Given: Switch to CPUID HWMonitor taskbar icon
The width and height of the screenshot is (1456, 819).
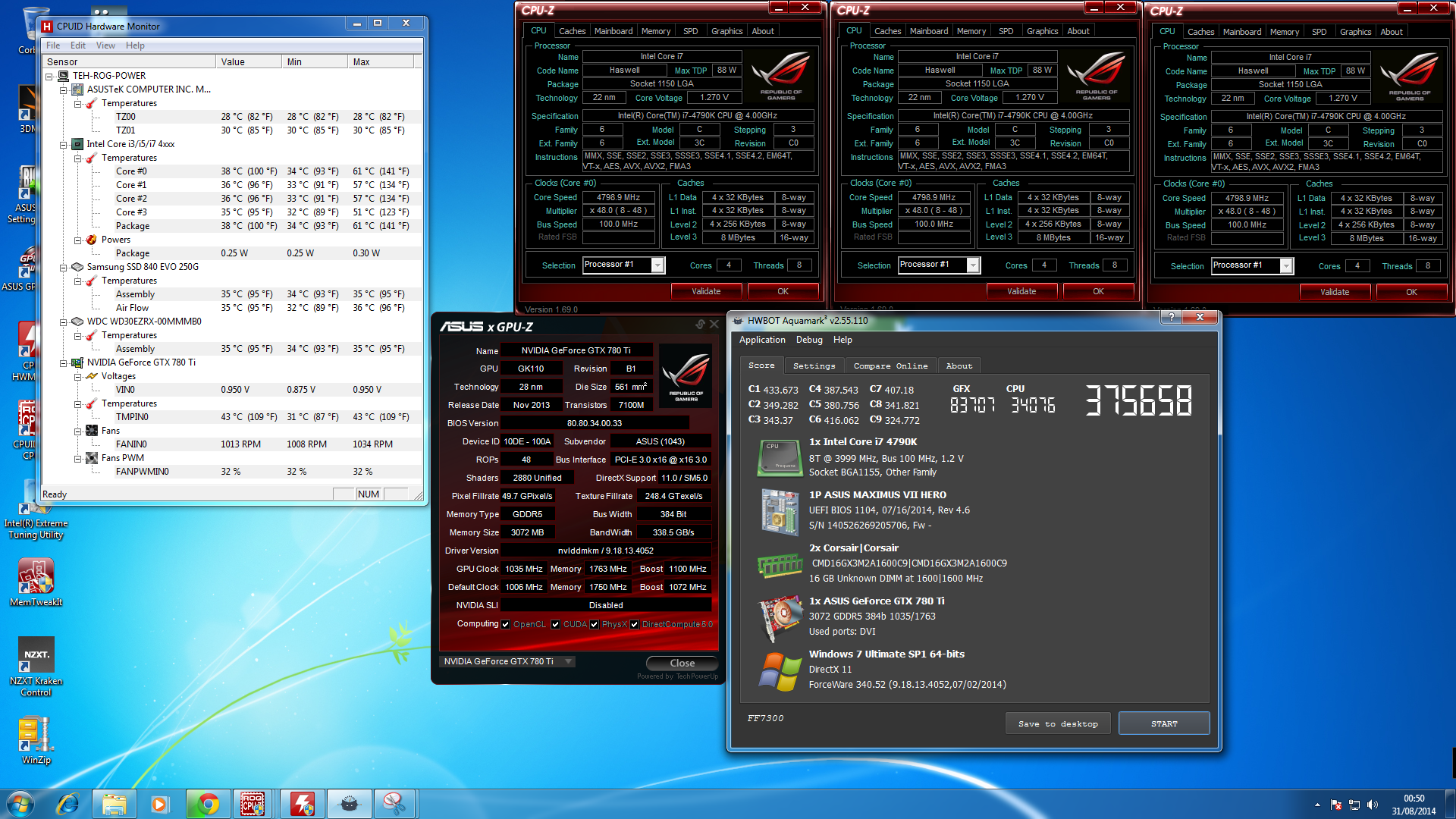Looking at the screenshot, I should [x=302, y=804].
